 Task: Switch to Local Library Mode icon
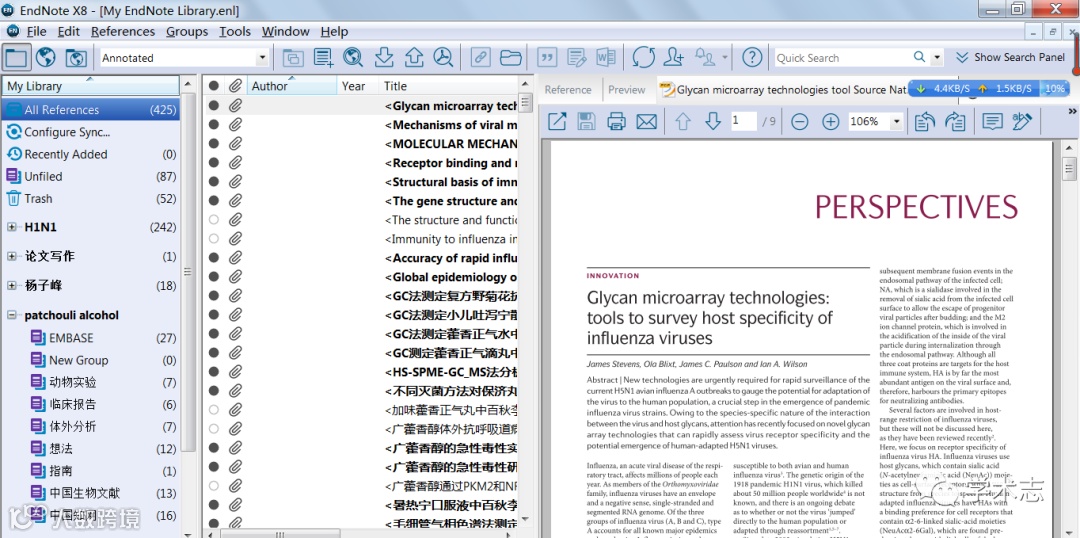pos(16,58)
